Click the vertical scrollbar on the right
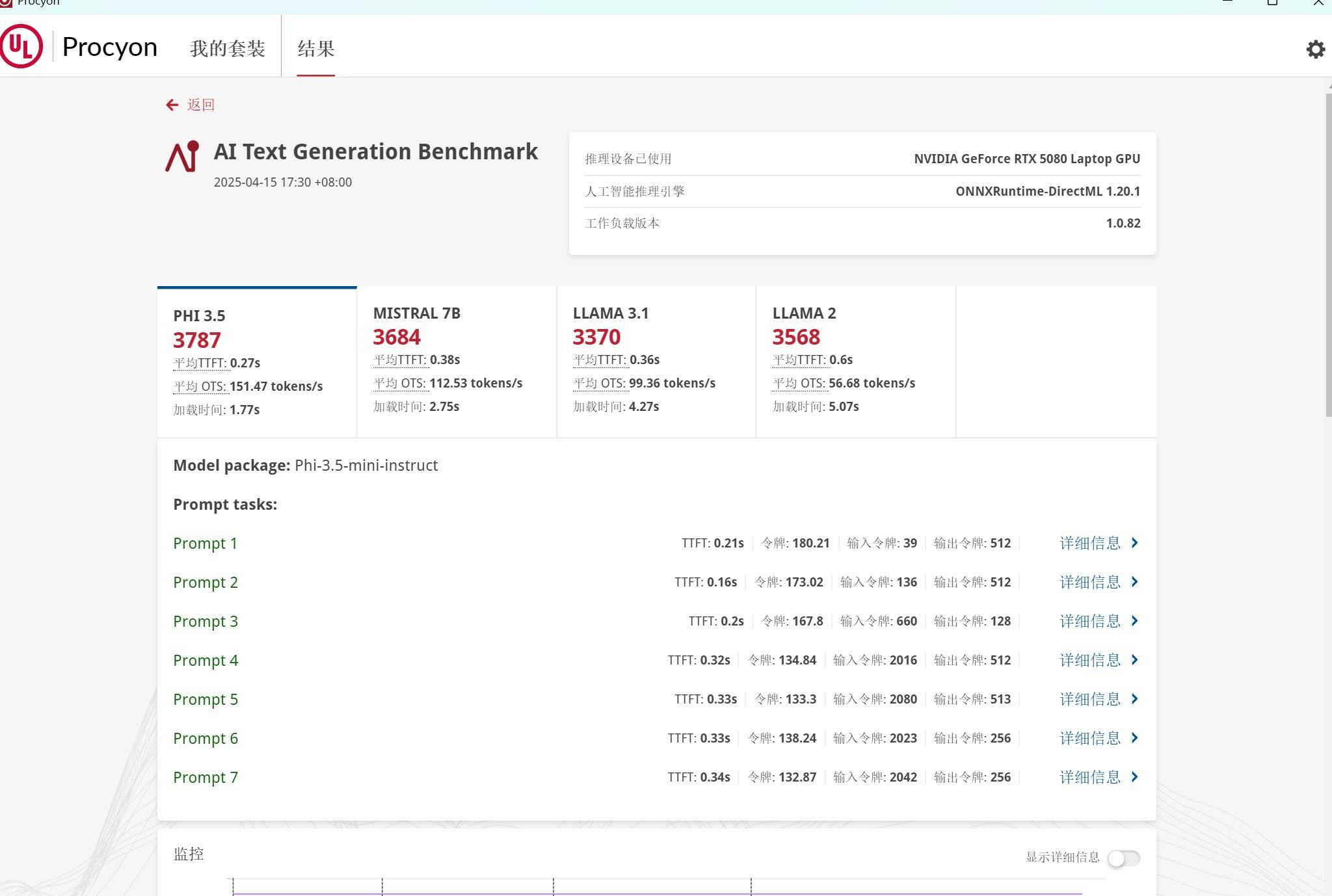Image resolution: width=1332 pixels, height=896 pixels. click(x=1328, y=255)
